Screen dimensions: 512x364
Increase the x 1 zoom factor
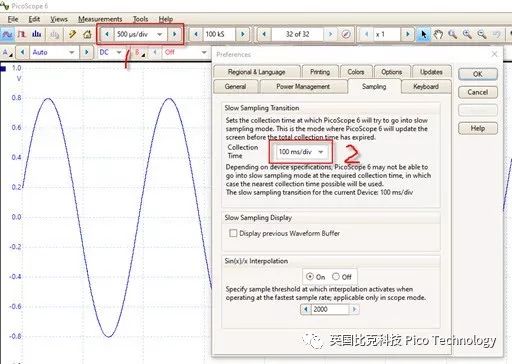point(407,34)
